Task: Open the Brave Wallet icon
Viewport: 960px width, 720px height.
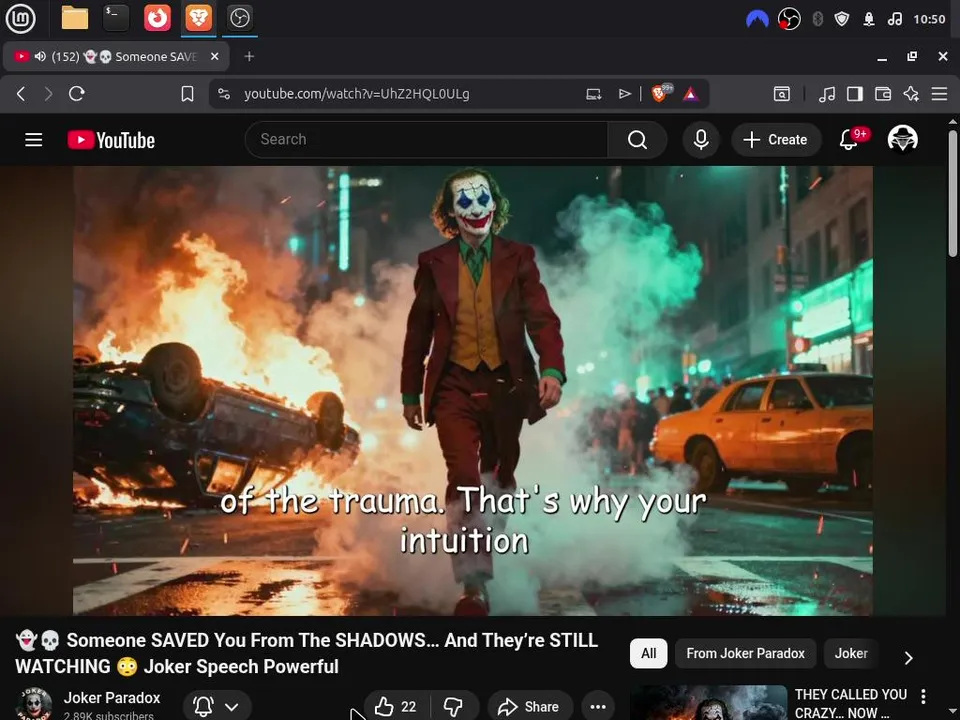Action: (883, 94)
